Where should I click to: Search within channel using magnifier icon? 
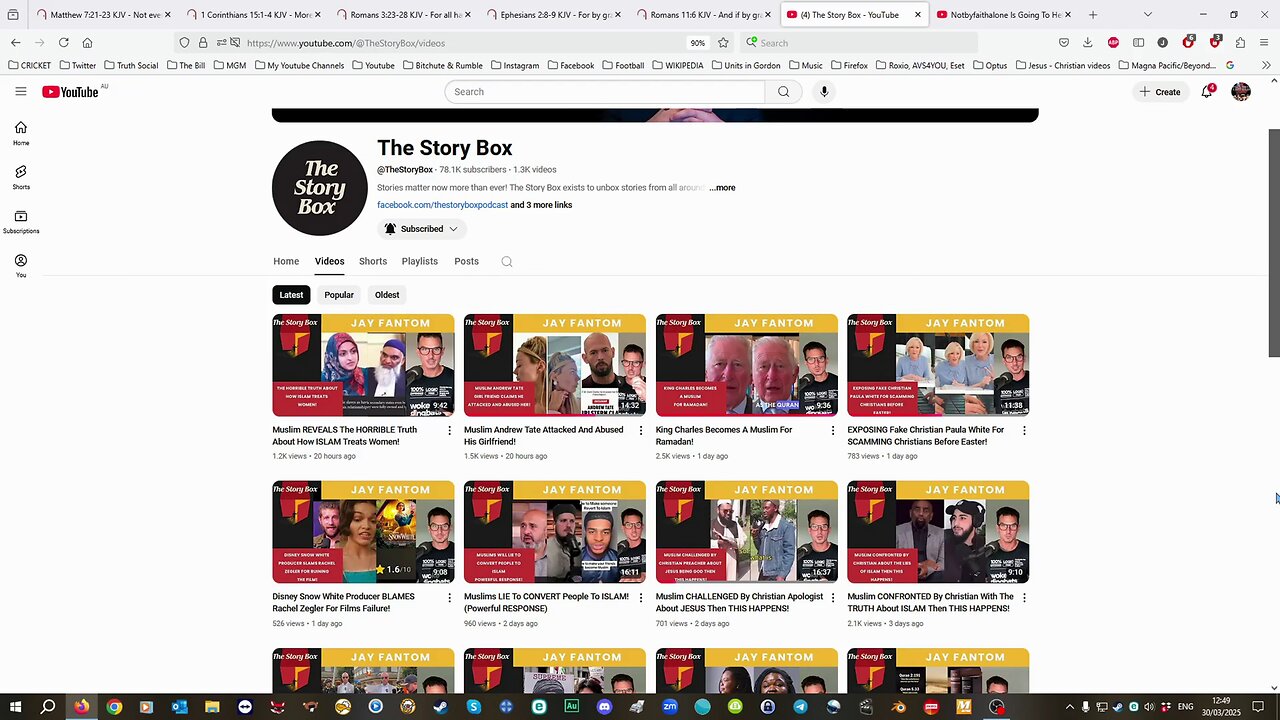point(507,261)
